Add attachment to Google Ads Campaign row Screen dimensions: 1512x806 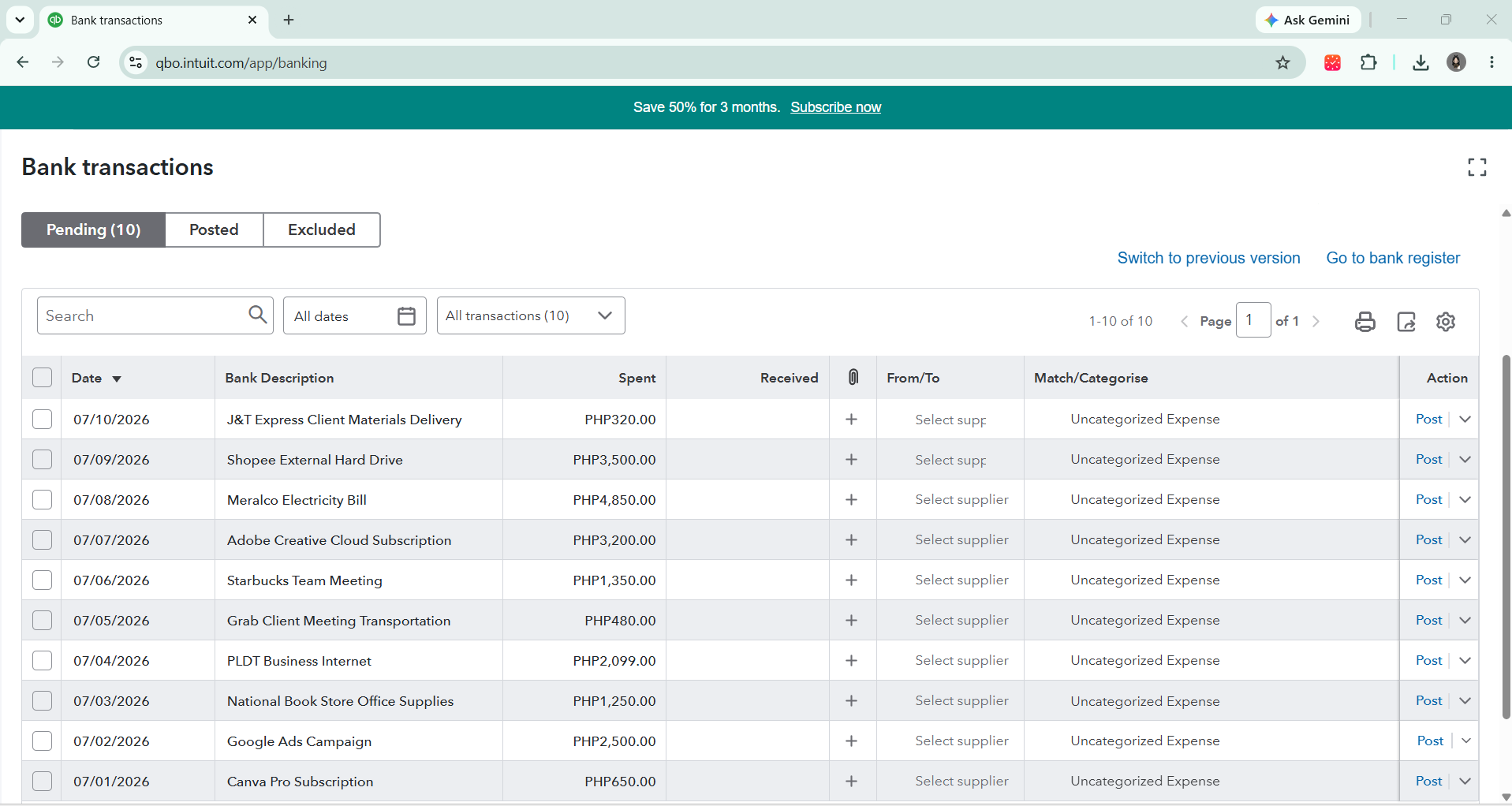pos(852,741)
